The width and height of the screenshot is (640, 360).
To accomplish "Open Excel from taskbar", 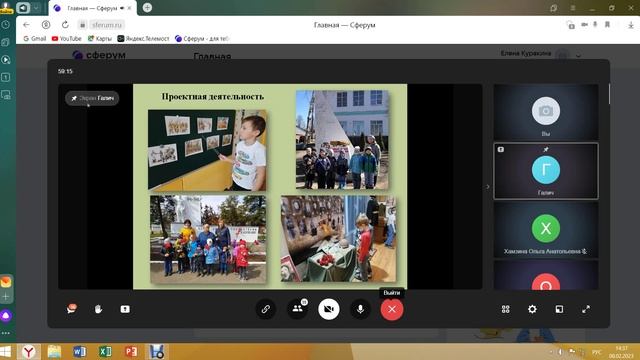I will 105,351.
